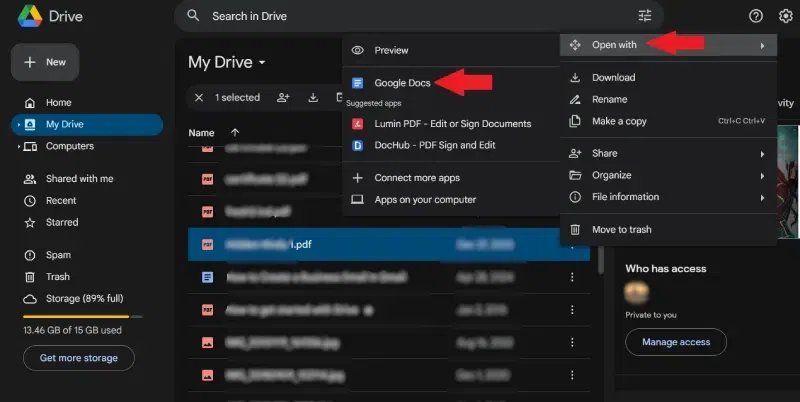
Task: Select Preview in context menu
Action: 451,50
